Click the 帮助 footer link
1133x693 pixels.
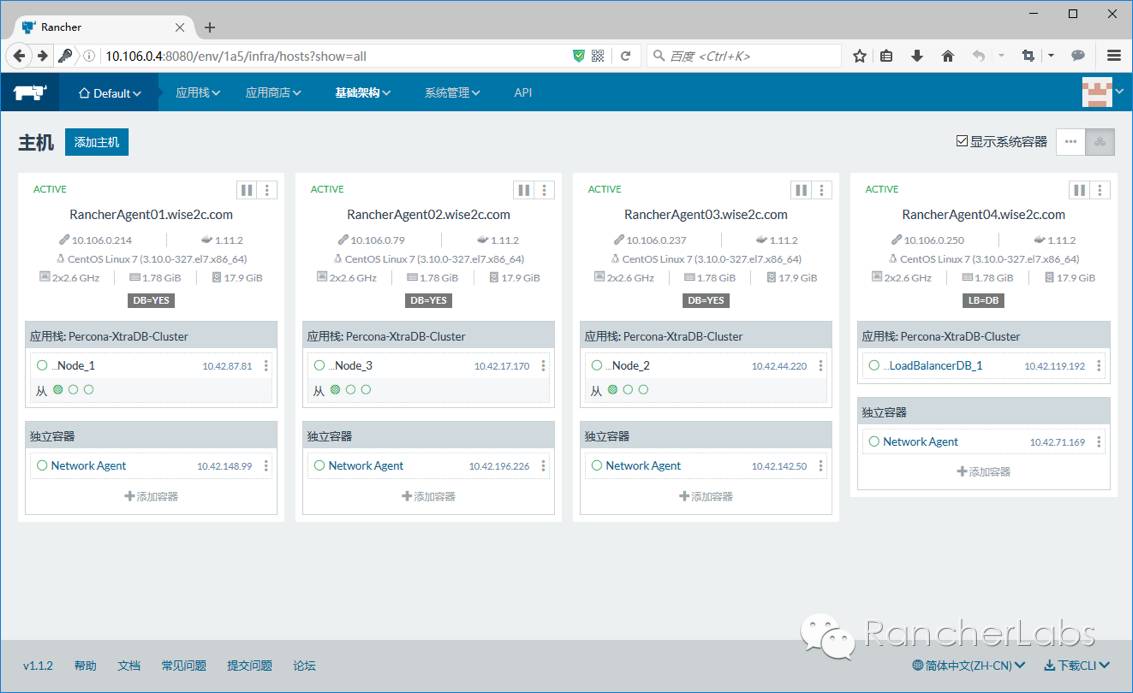pos(85,666)
